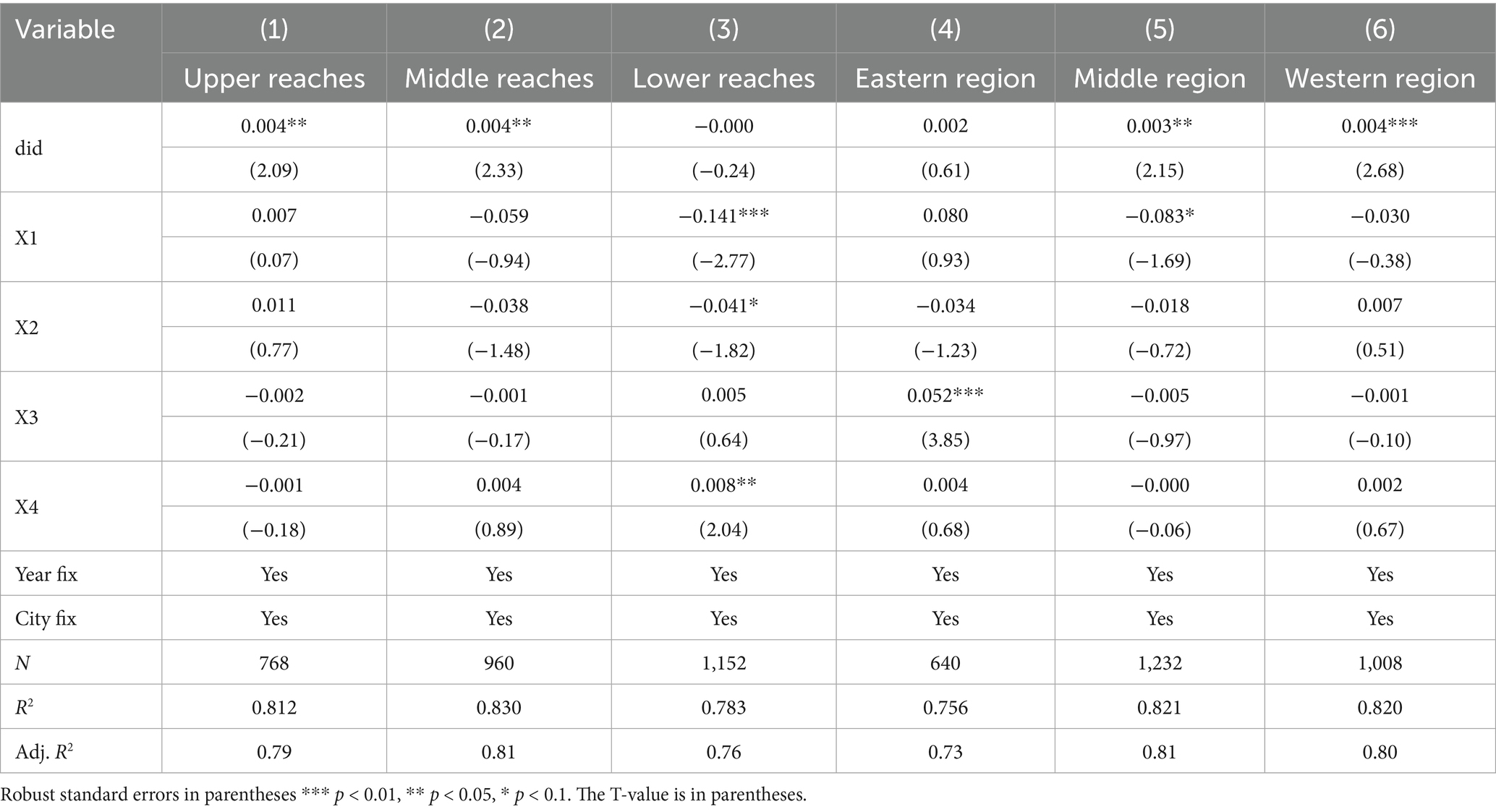Screen dimensions: 1496x812
Task: Click the Variable column header
Action: 65,30
